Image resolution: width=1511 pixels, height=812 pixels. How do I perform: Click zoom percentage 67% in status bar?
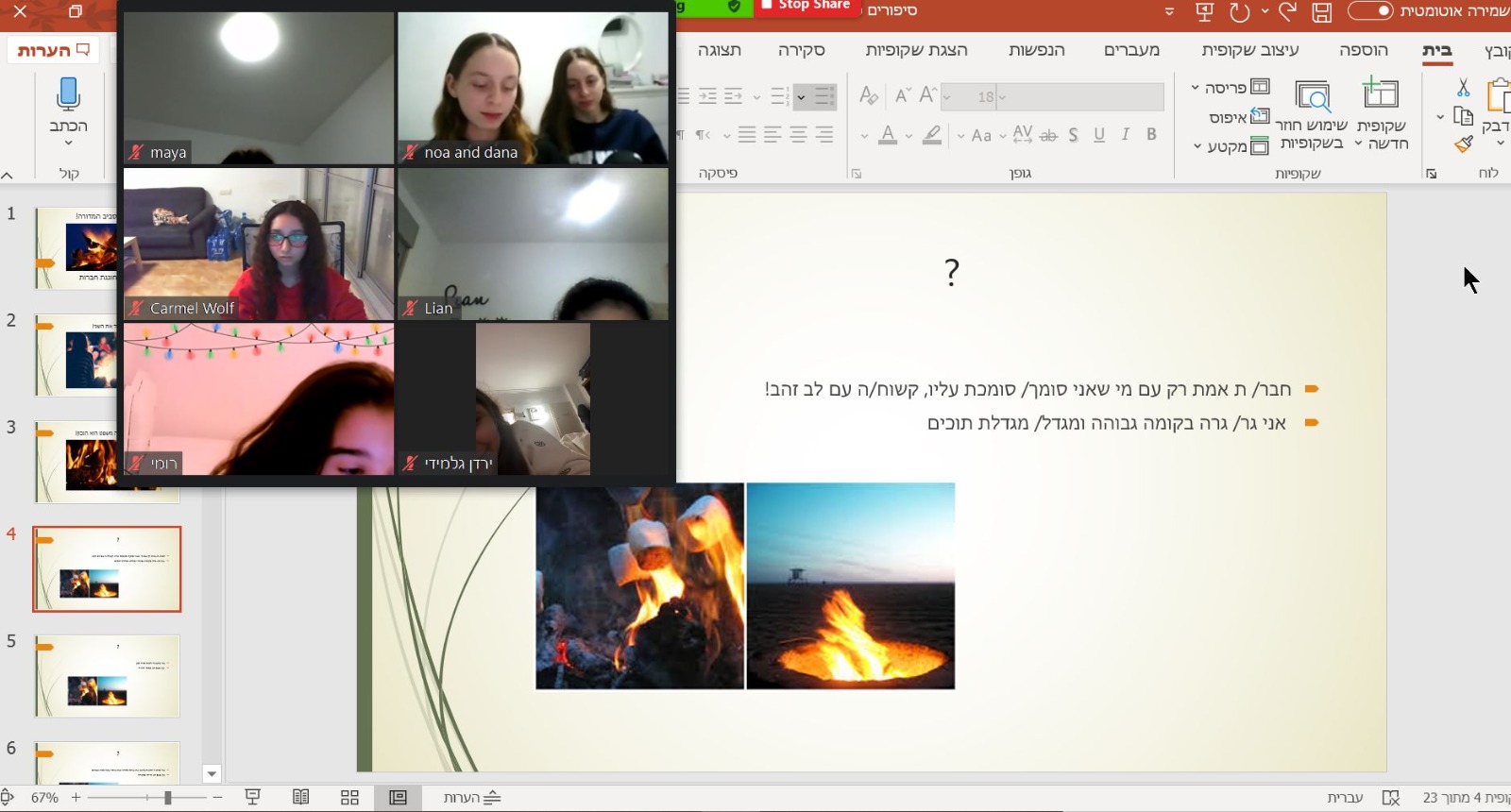pyautogui.click(x=44, y=798)
